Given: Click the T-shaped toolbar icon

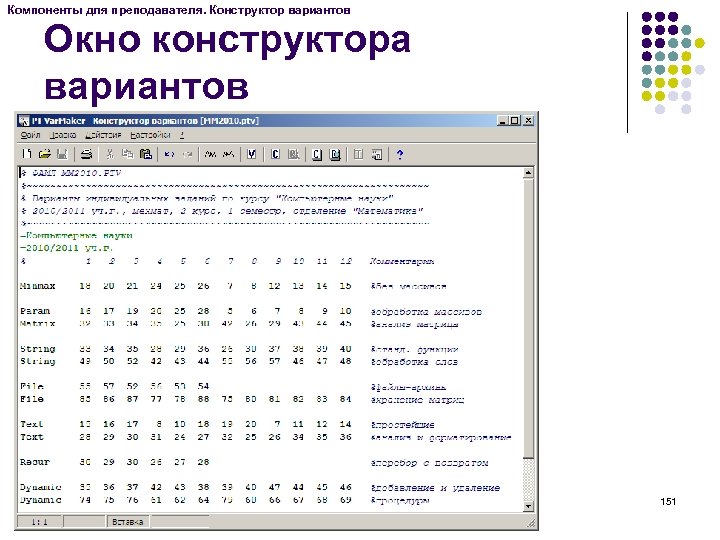Looking at the screenshot, I should [359, 154].
